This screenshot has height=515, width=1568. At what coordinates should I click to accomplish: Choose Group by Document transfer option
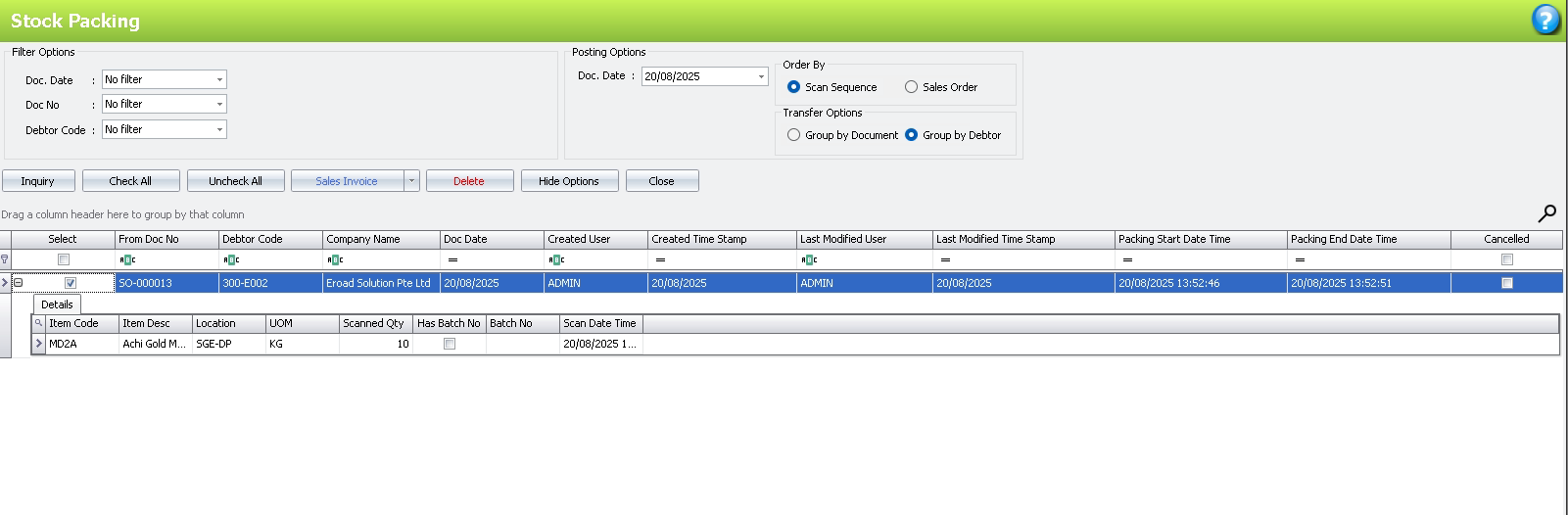click(x=794, y=135)
